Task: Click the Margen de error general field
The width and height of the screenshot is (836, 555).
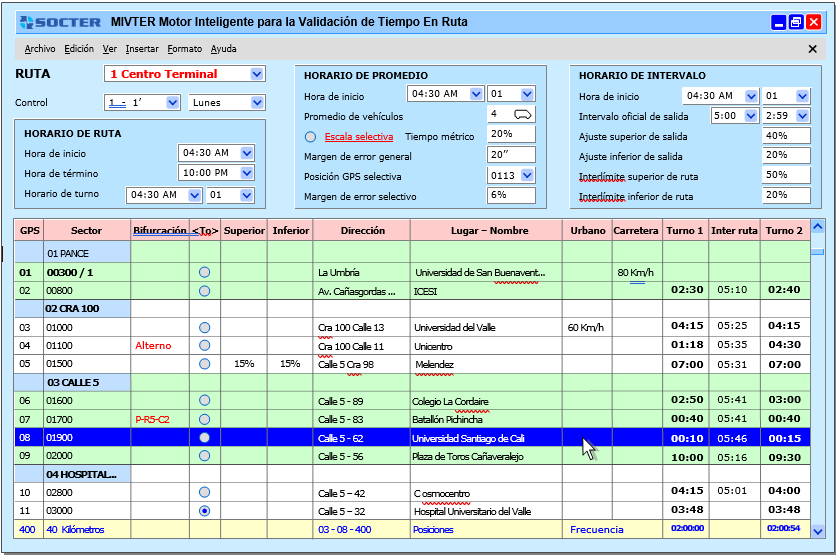Action: tap(511, 155)
